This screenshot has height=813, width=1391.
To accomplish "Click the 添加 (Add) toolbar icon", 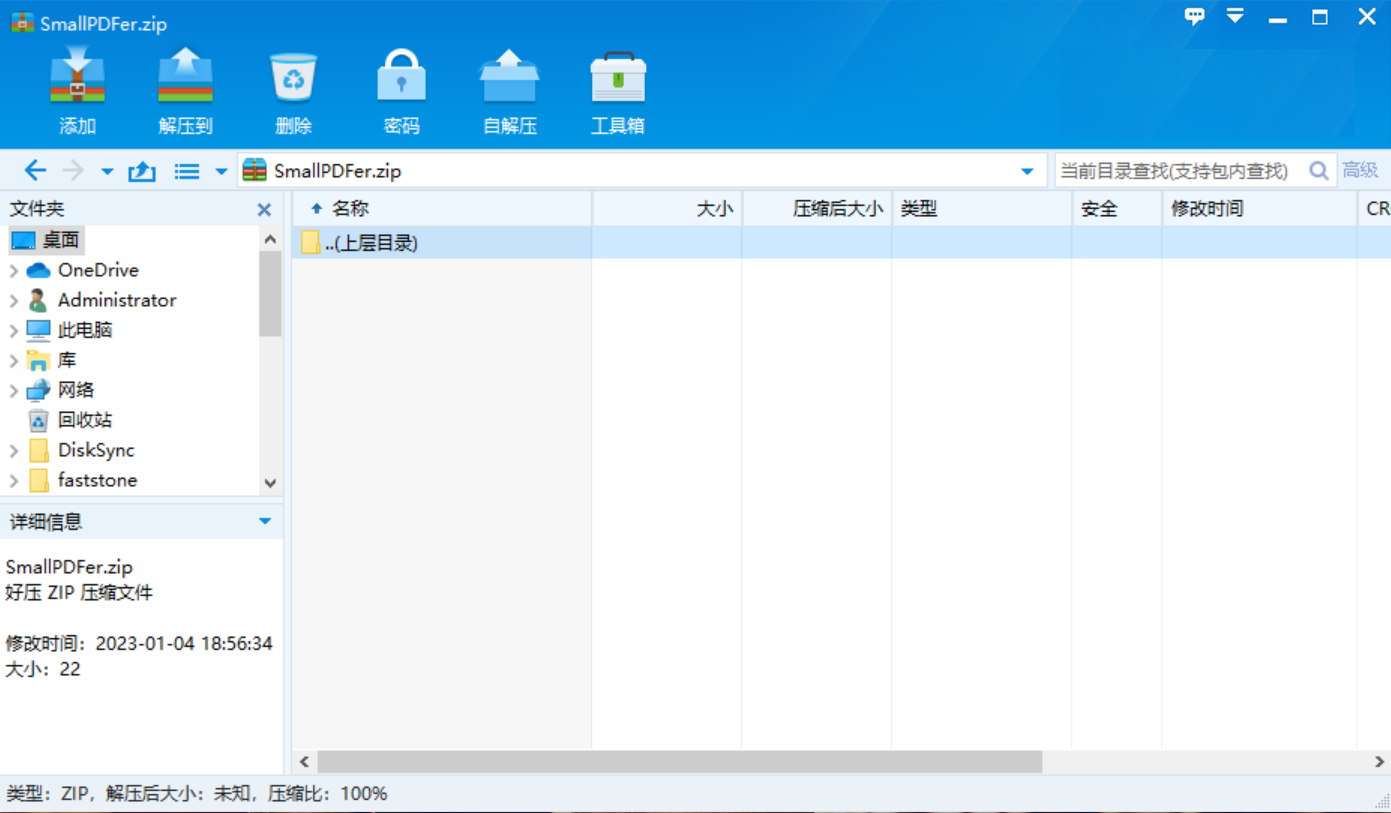I will [78, 78].
